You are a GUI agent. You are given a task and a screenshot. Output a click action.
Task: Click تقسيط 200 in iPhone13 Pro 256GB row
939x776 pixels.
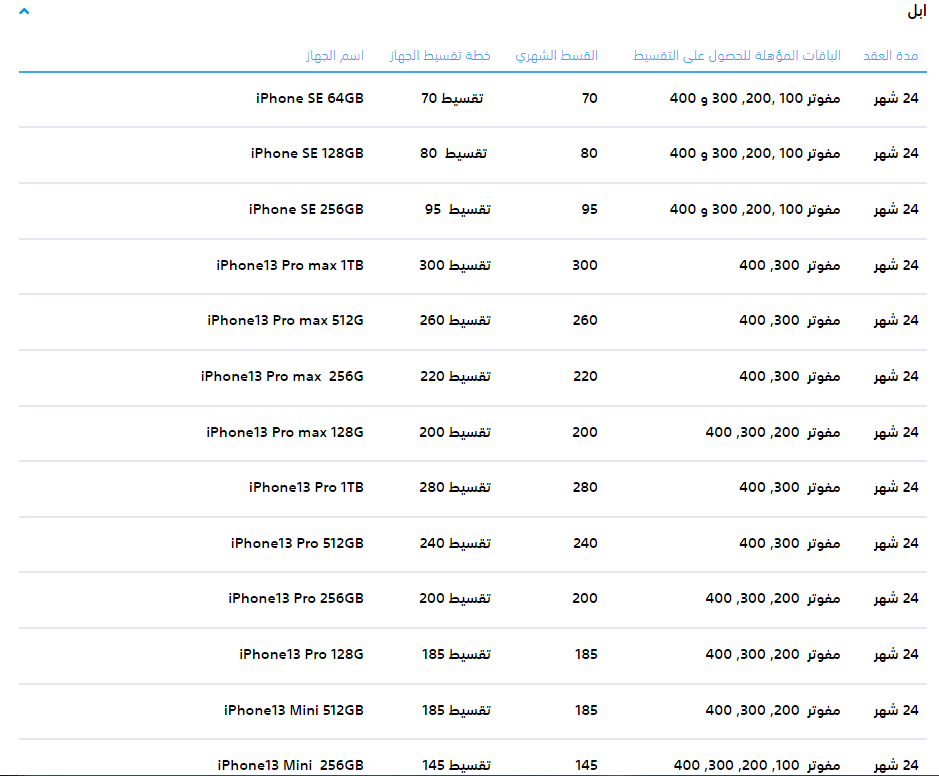(x=455, y=598)
